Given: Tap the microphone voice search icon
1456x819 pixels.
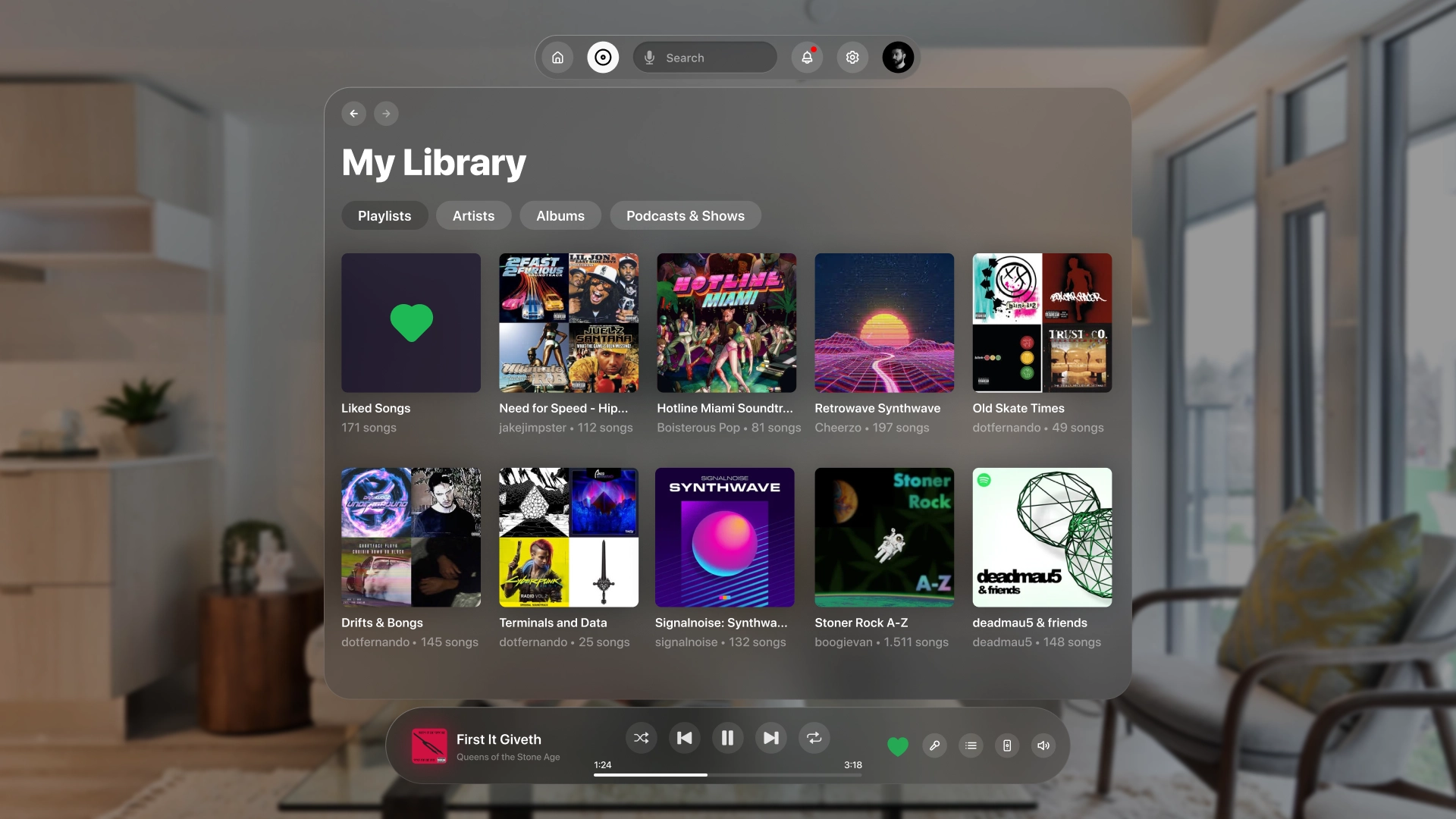Looking at the screenshot, I should coord(650,58).
